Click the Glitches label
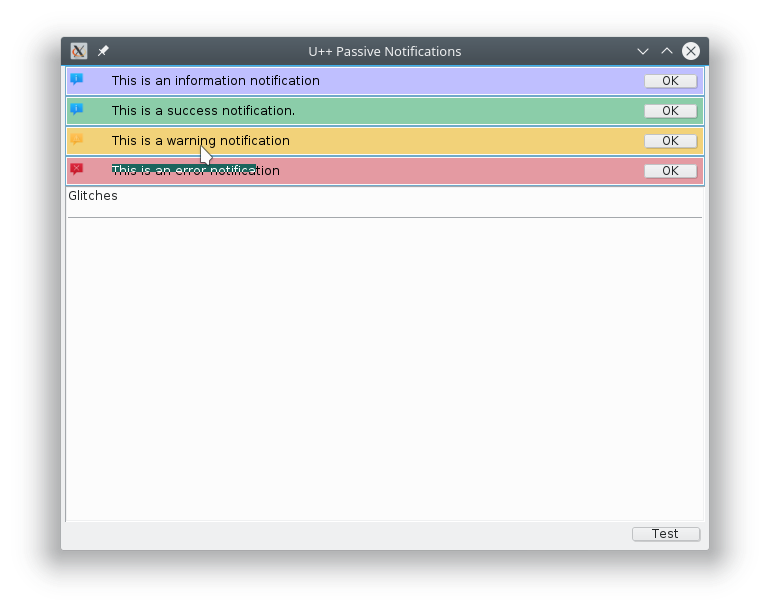 tap(93, 196)
